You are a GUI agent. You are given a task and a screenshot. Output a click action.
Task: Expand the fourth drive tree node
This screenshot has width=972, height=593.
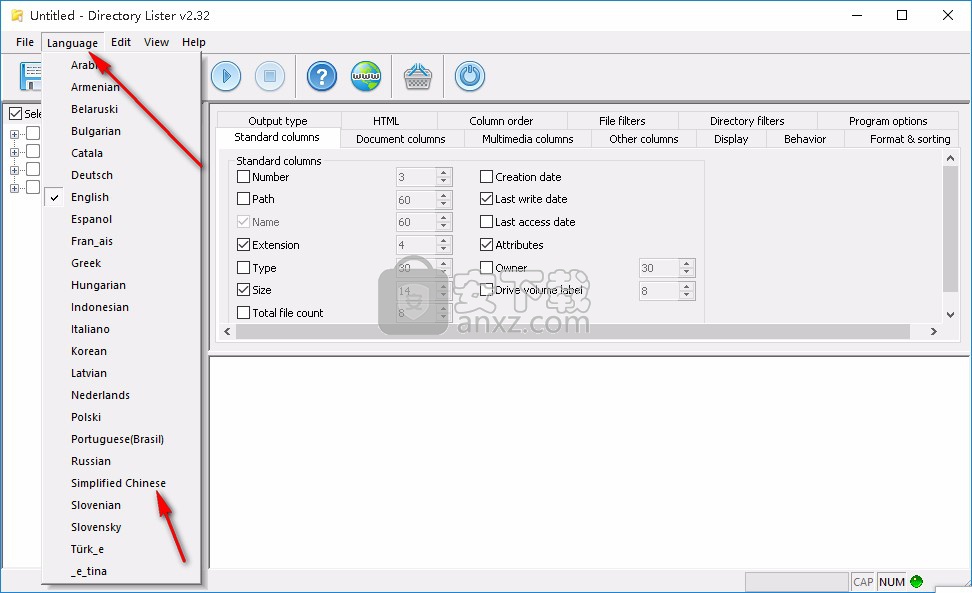click(14, 188)
